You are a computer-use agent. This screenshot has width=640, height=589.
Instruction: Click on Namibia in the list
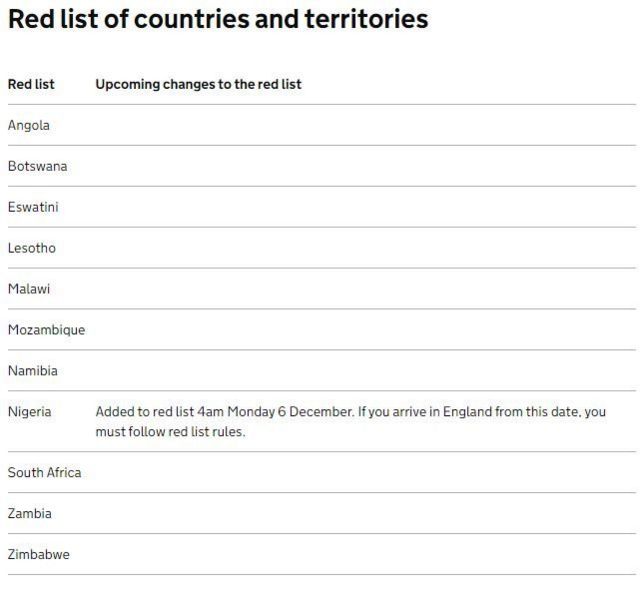33,371
